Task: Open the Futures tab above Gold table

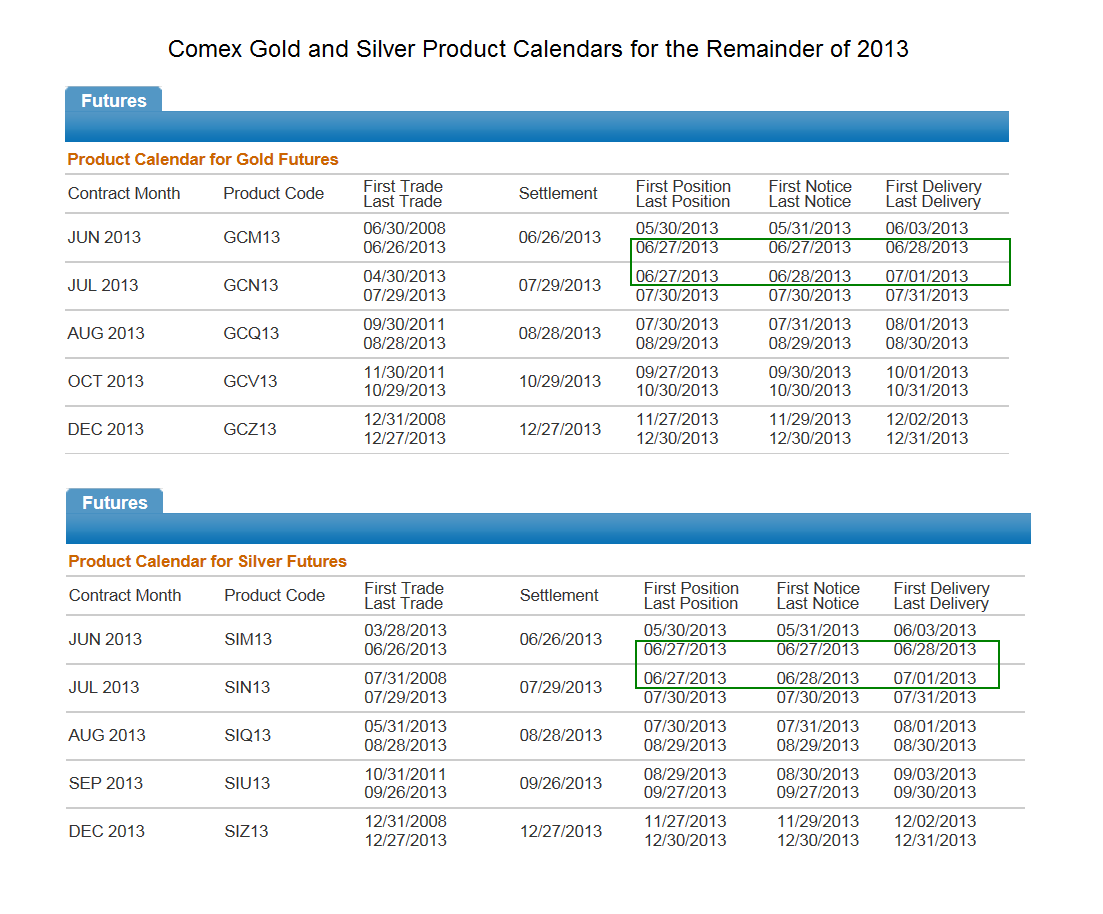Action: (x=113, y=100)
